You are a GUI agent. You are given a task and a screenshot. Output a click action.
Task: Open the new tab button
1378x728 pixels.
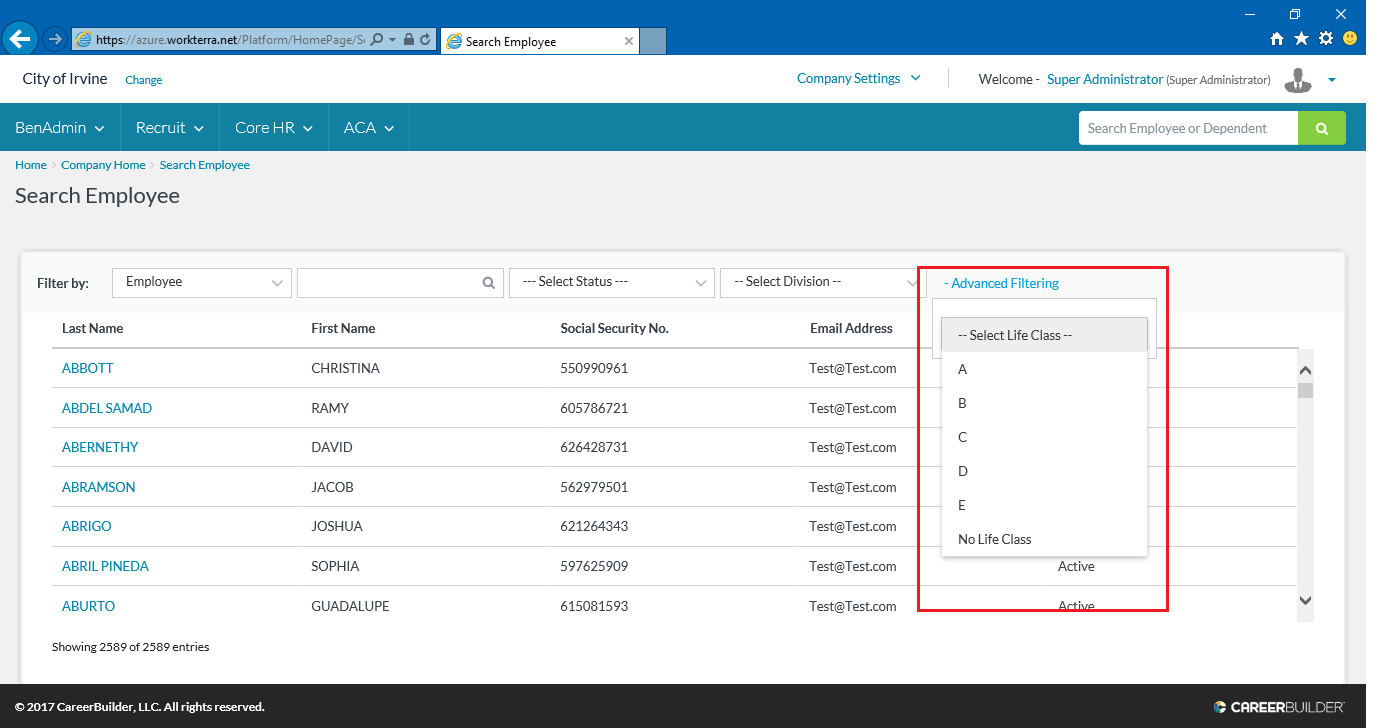tap(652, 41)
